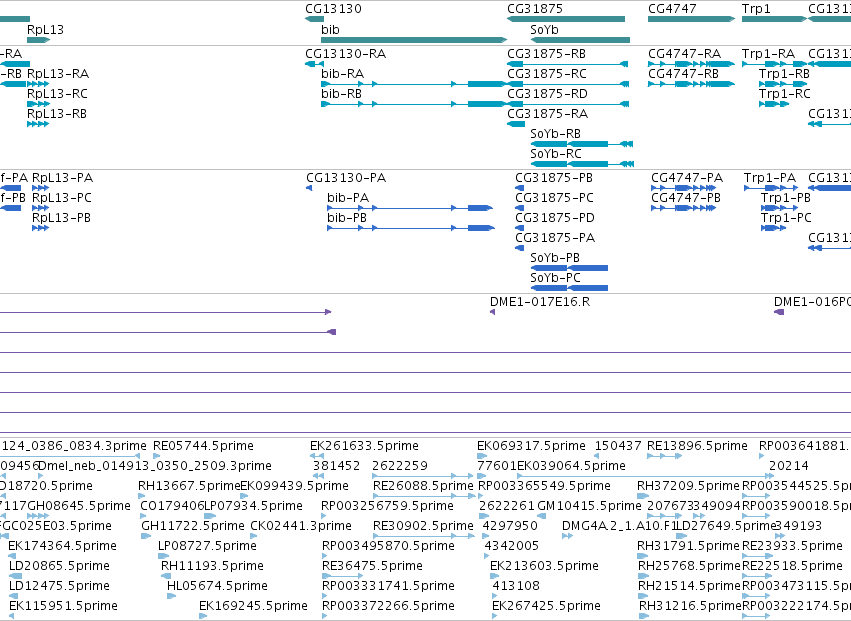Click the "Trp1-PA" protein label
Viewport: 851px width, 621px height.
[x=770, y=178]
